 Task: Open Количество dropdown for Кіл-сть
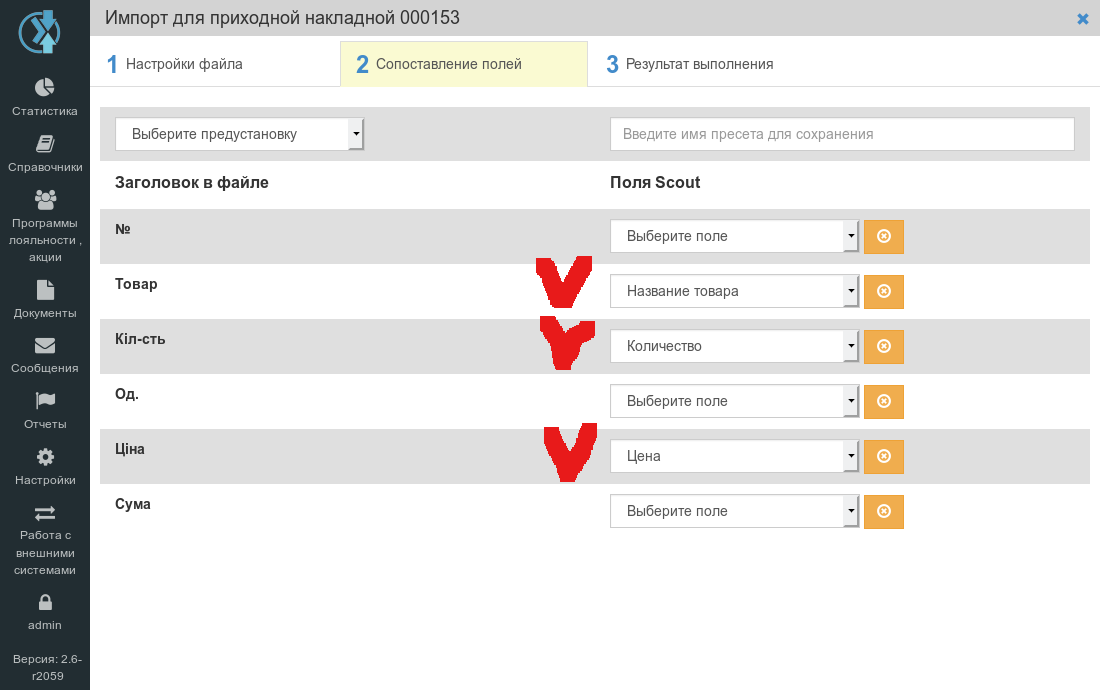734,346
